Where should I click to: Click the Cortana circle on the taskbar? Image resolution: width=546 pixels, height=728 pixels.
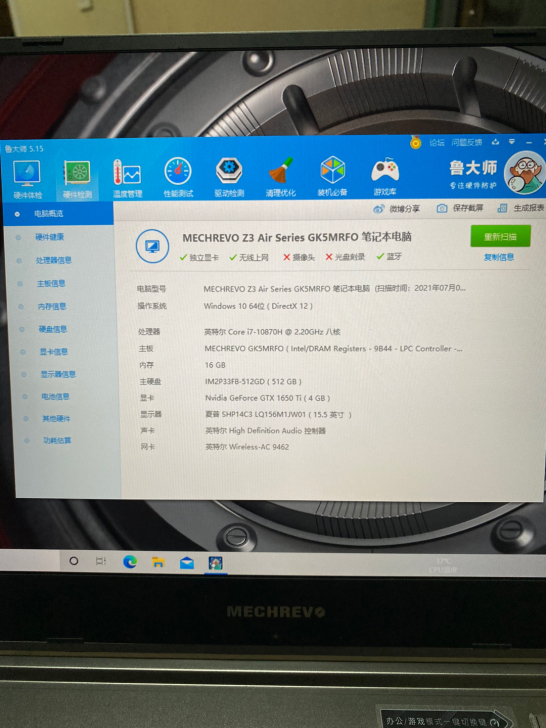[73, 561]
